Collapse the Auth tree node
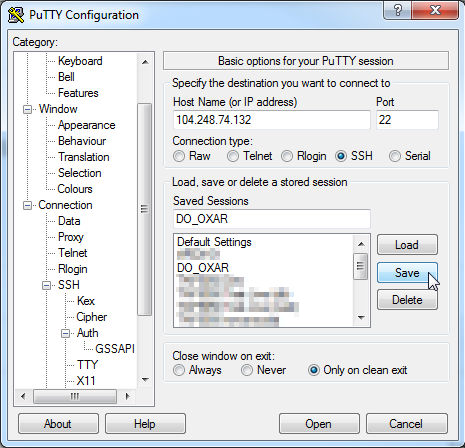 click(66, 333)
